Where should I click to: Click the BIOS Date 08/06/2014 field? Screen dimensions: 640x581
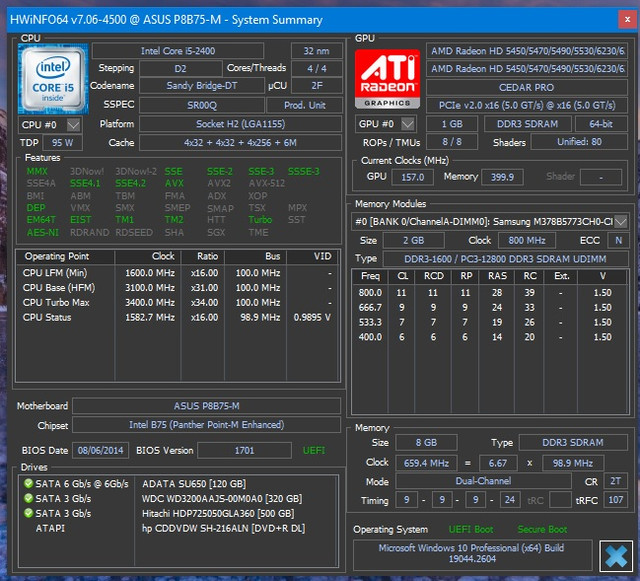(100, 450)
